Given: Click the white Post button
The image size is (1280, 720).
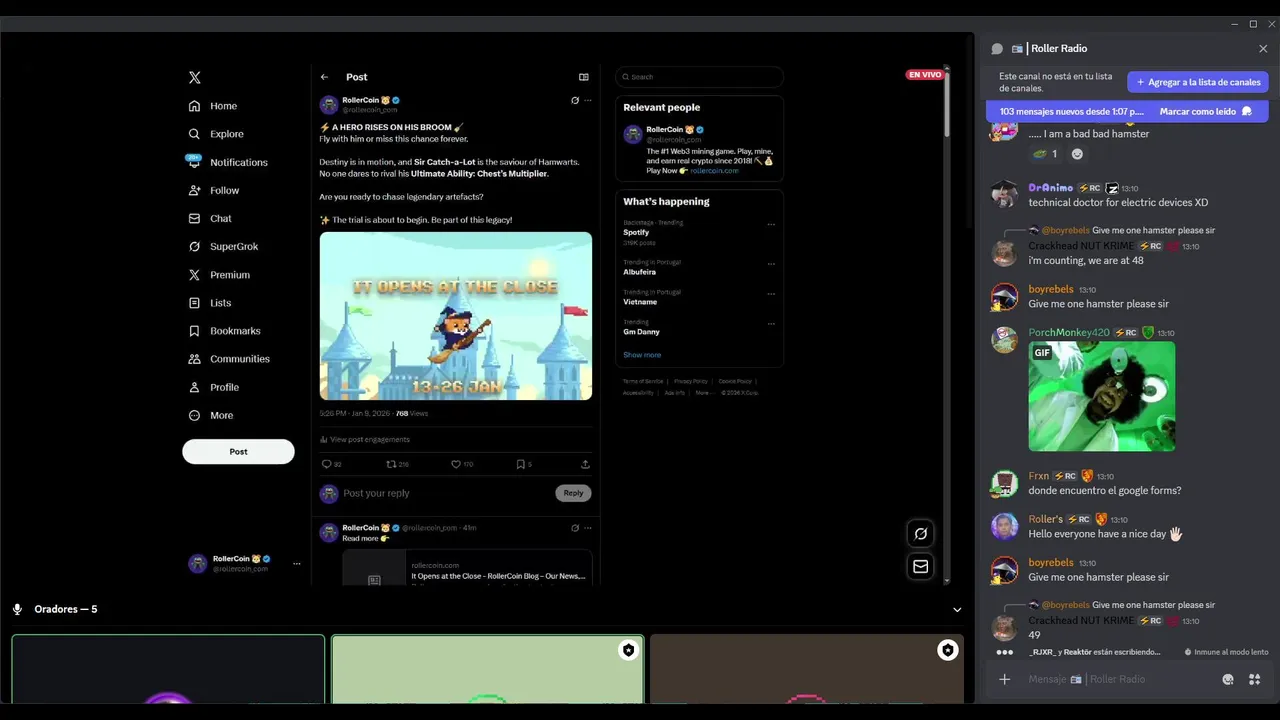Looking at the screenshot, I should (238, 451).
